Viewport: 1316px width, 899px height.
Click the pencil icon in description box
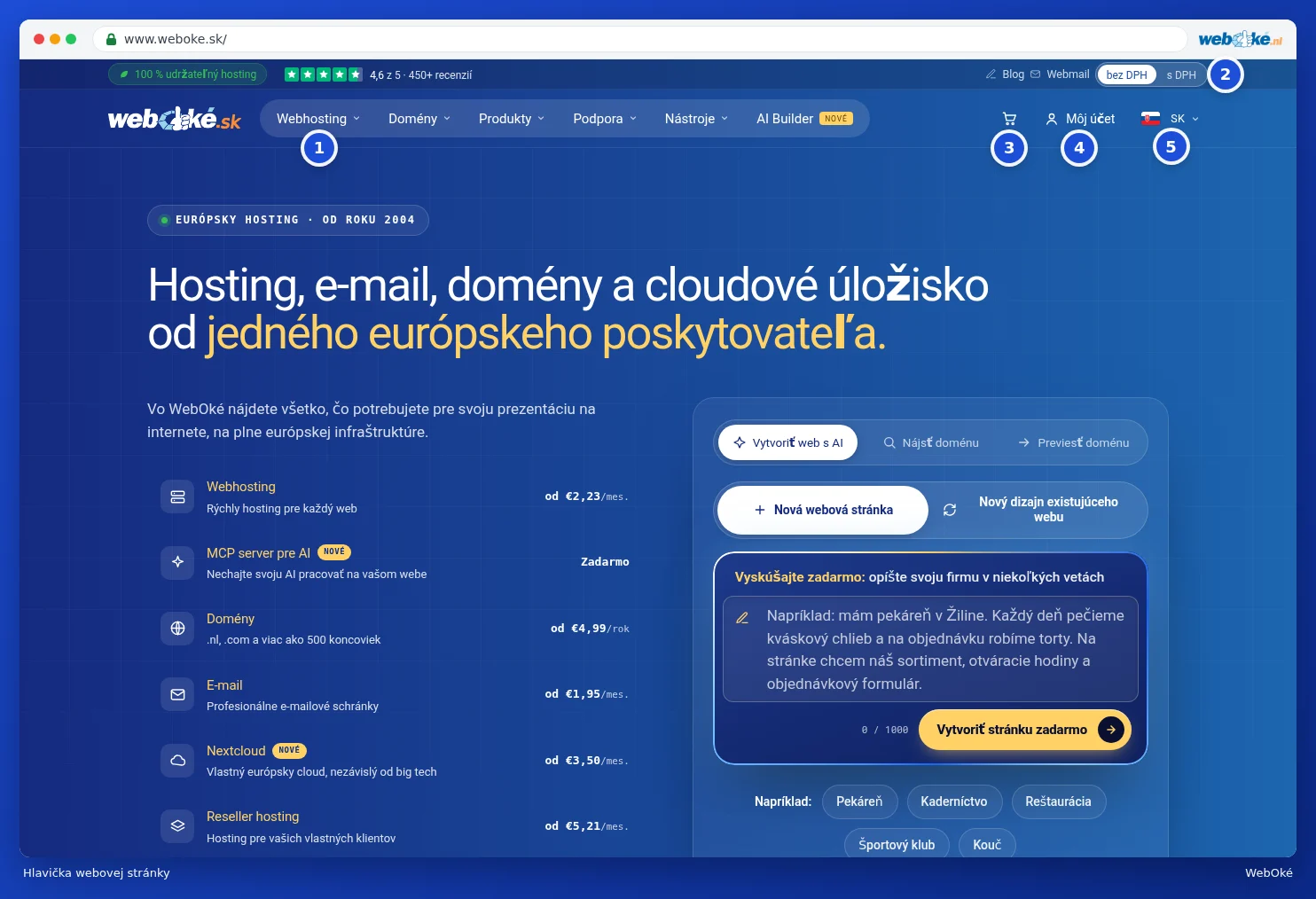[x=742, y=617]
